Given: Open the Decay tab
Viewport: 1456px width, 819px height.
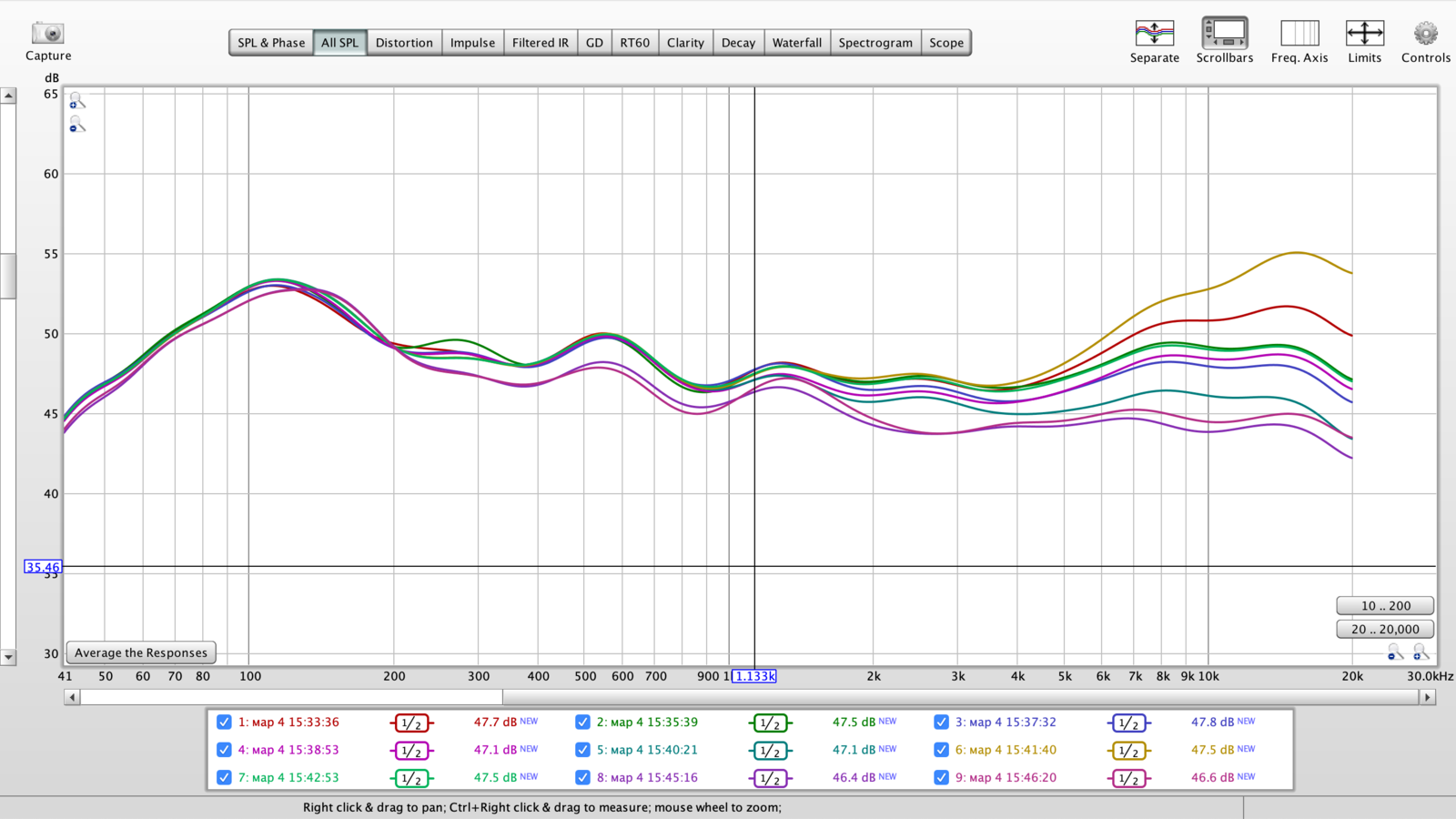Looking at the screenshot, I should 738,43.
